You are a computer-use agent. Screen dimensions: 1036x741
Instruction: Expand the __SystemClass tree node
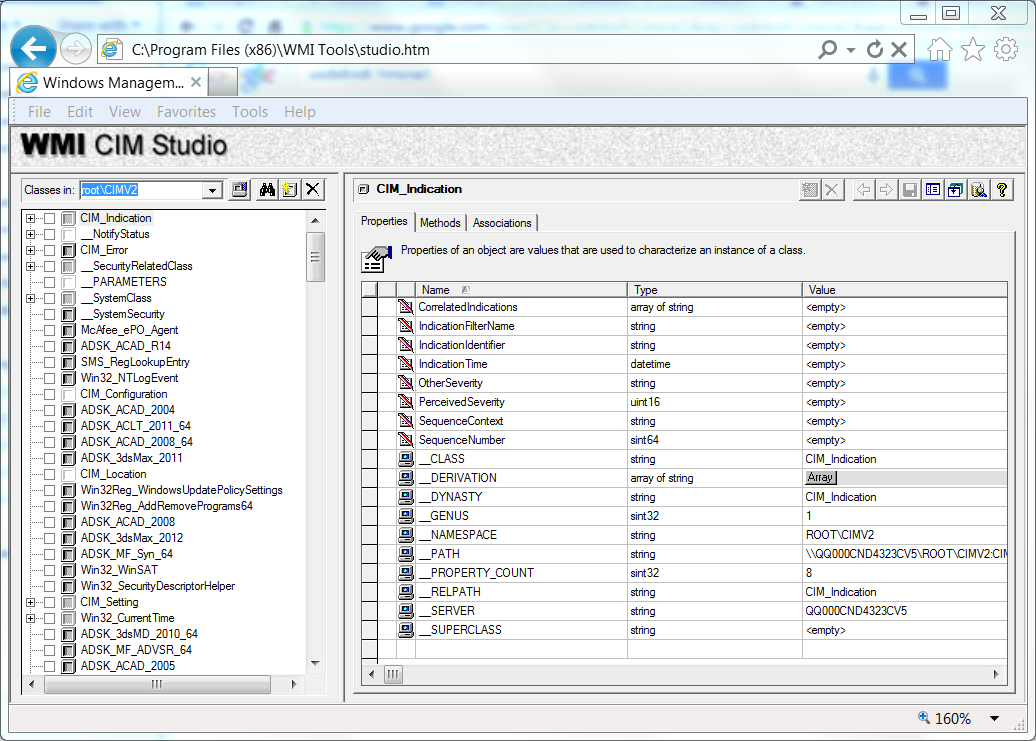30,299
